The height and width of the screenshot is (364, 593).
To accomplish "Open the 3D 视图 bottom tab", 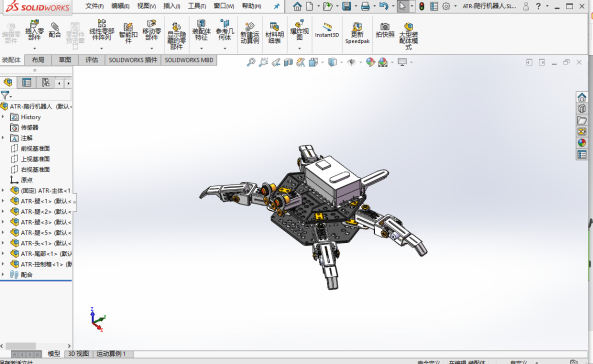I will click(x=78, y=354).
